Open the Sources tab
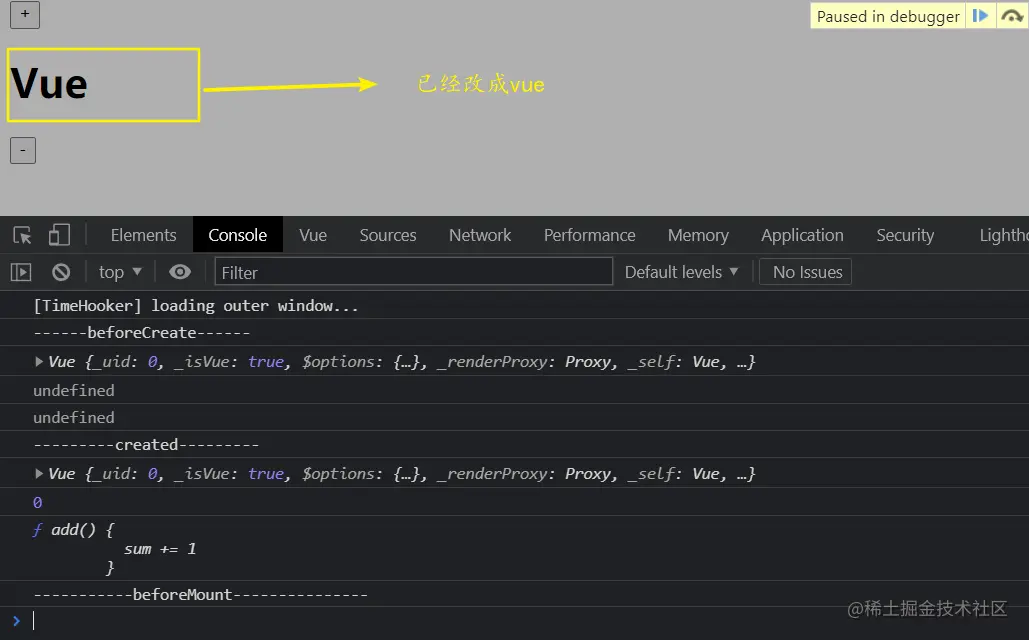The image size is (1029, 640). 388,235
